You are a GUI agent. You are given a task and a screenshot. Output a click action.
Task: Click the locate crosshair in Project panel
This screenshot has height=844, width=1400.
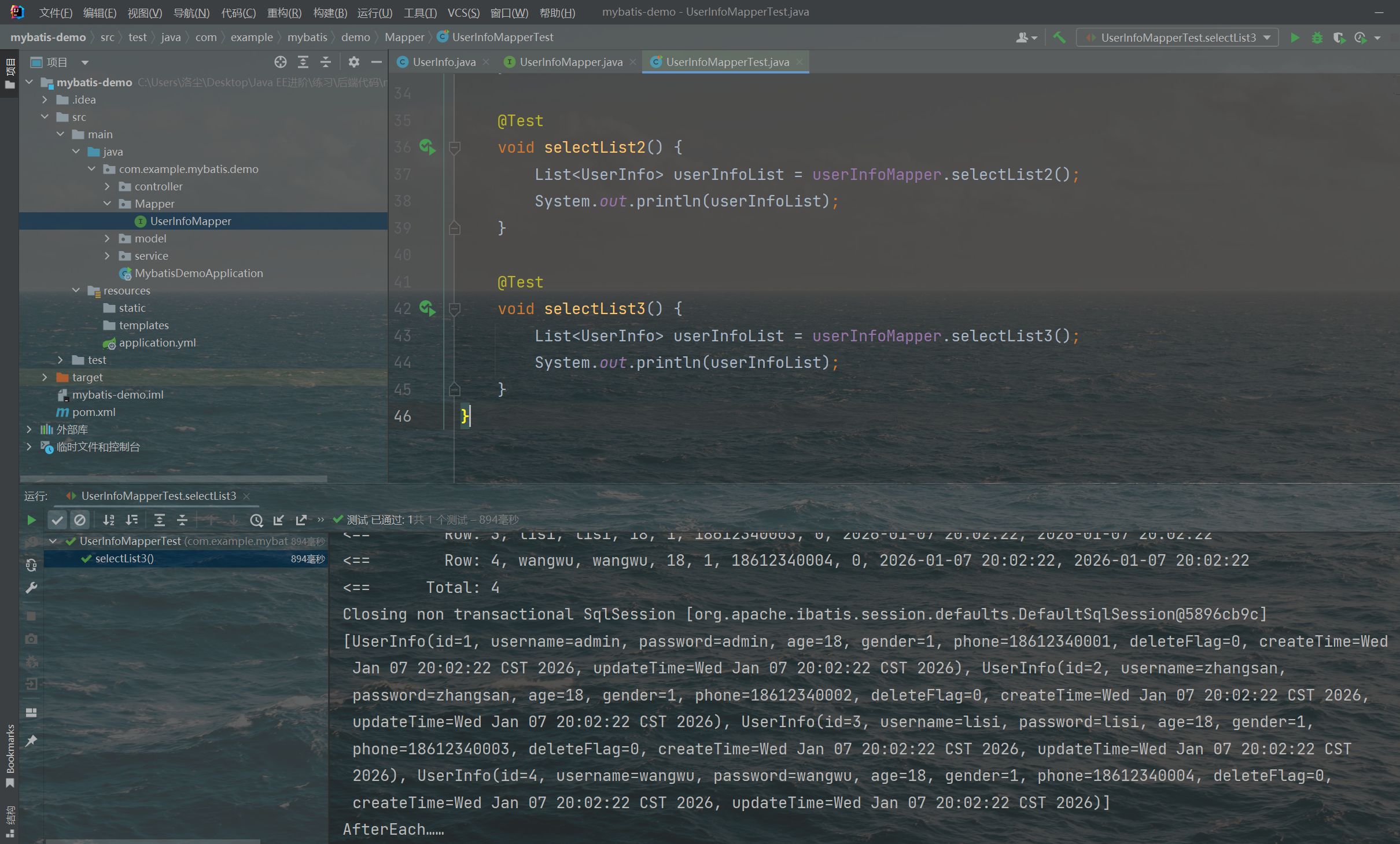(x=281, y=62)
